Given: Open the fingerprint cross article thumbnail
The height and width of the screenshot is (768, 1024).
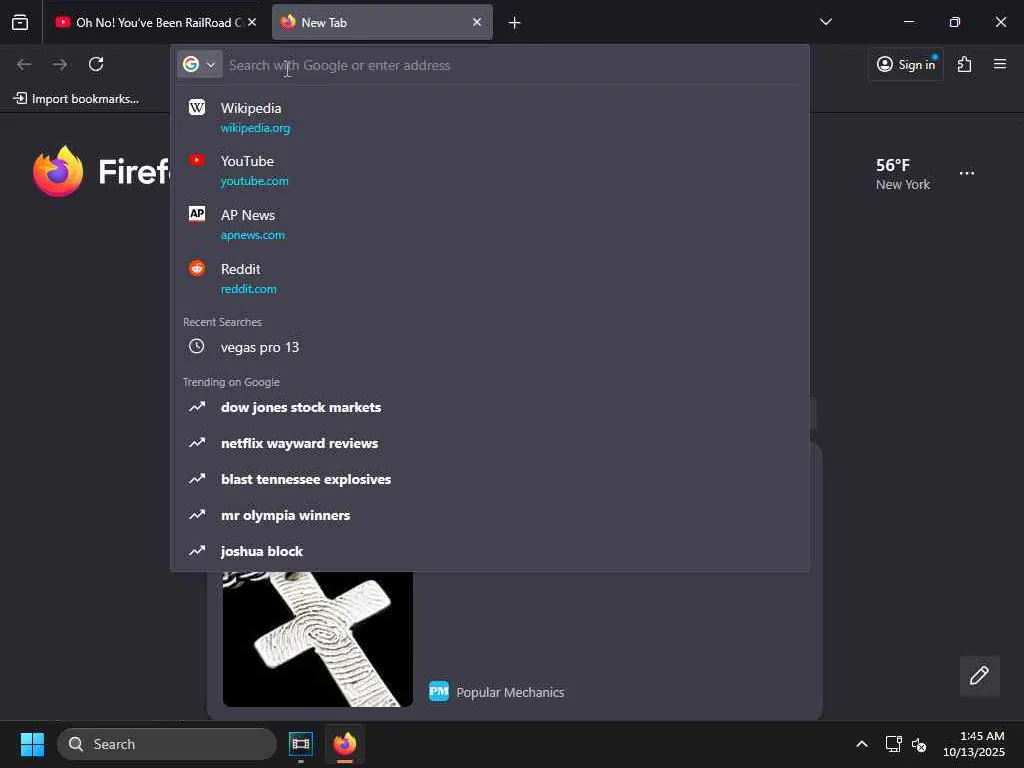Looking at the screenshot, I should click(x=317, y=639).
